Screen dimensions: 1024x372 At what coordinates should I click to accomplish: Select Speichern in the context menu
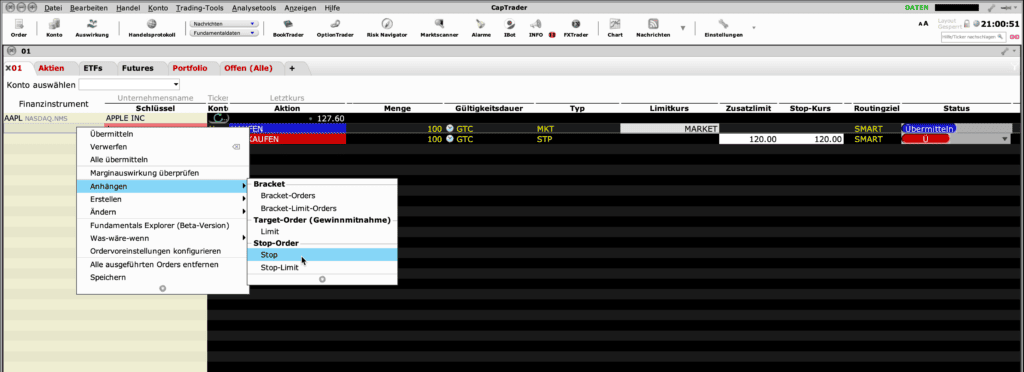[x=163, y=277]
